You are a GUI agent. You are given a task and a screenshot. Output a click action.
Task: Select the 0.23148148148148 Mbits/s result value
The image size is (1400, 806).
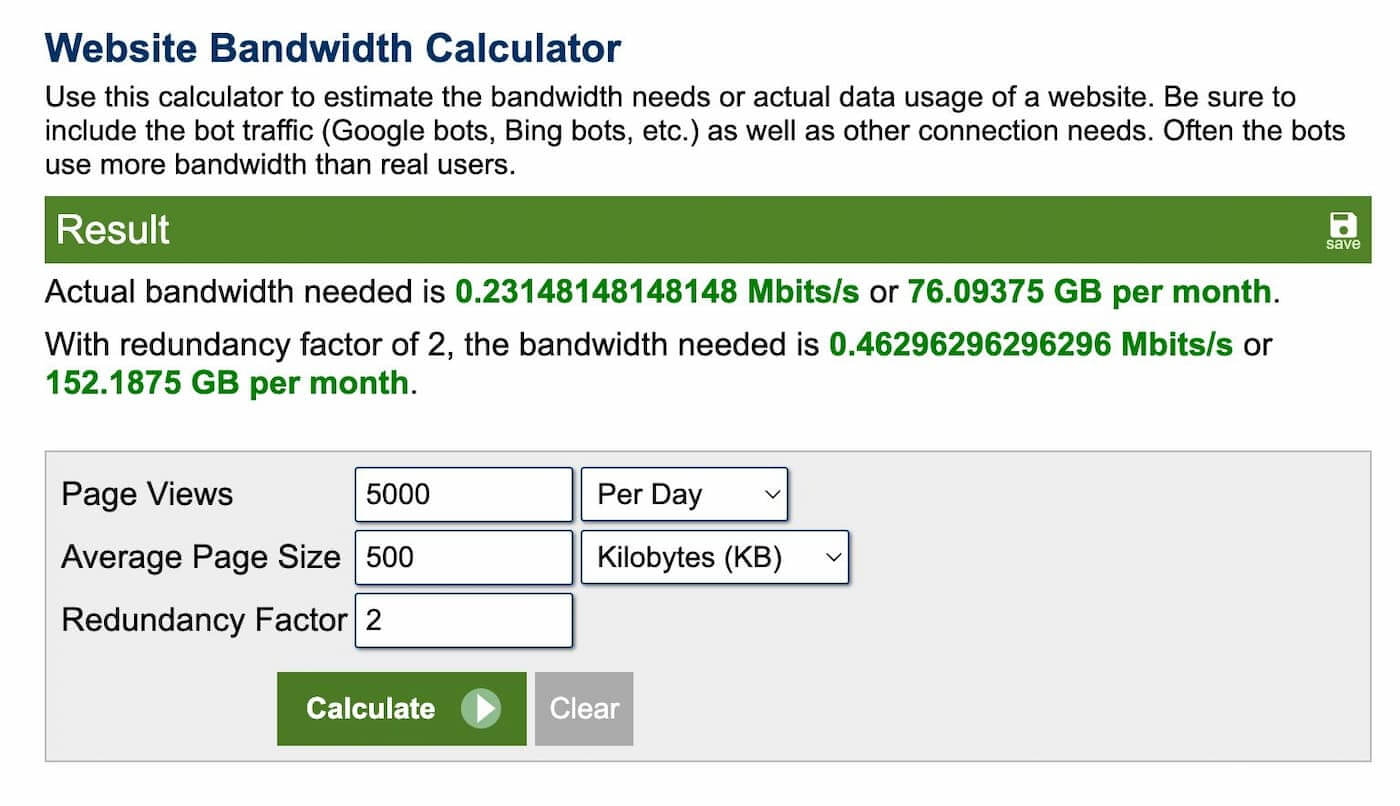[x=657, y=293]
